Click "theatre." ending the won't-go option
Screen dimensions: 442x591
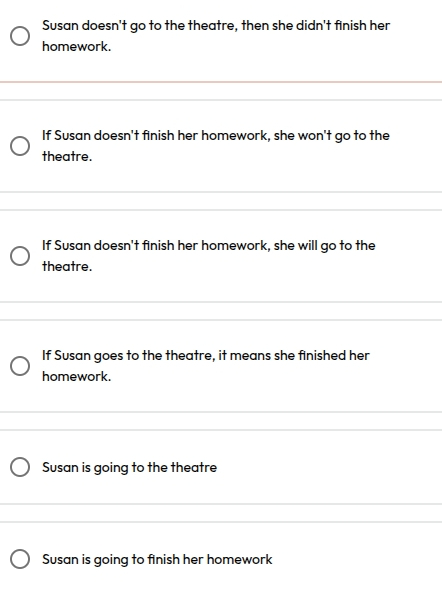tap(67, 156)
